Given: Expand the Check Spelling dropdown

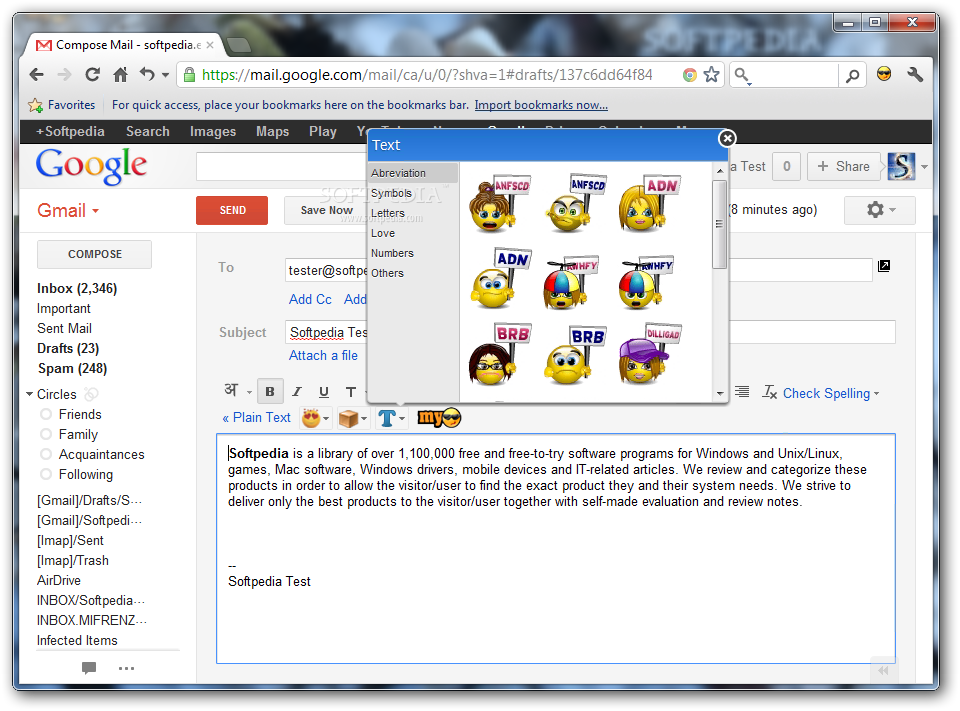Looking at the screenshot, I should pyautogui.click(x=831, y=393).
